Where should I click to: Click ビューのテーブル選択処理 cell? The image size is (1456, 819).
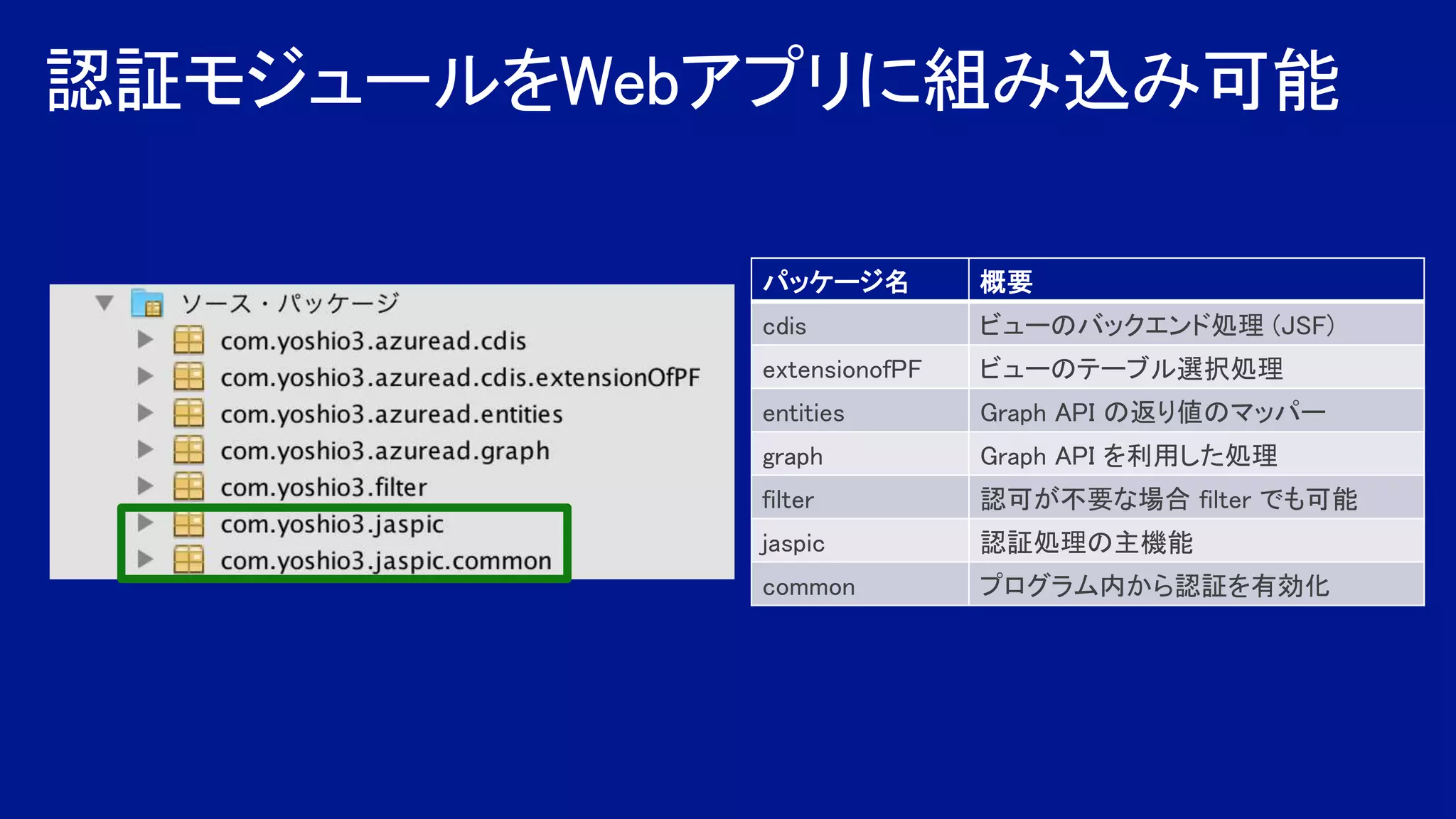click(1197, 368)
